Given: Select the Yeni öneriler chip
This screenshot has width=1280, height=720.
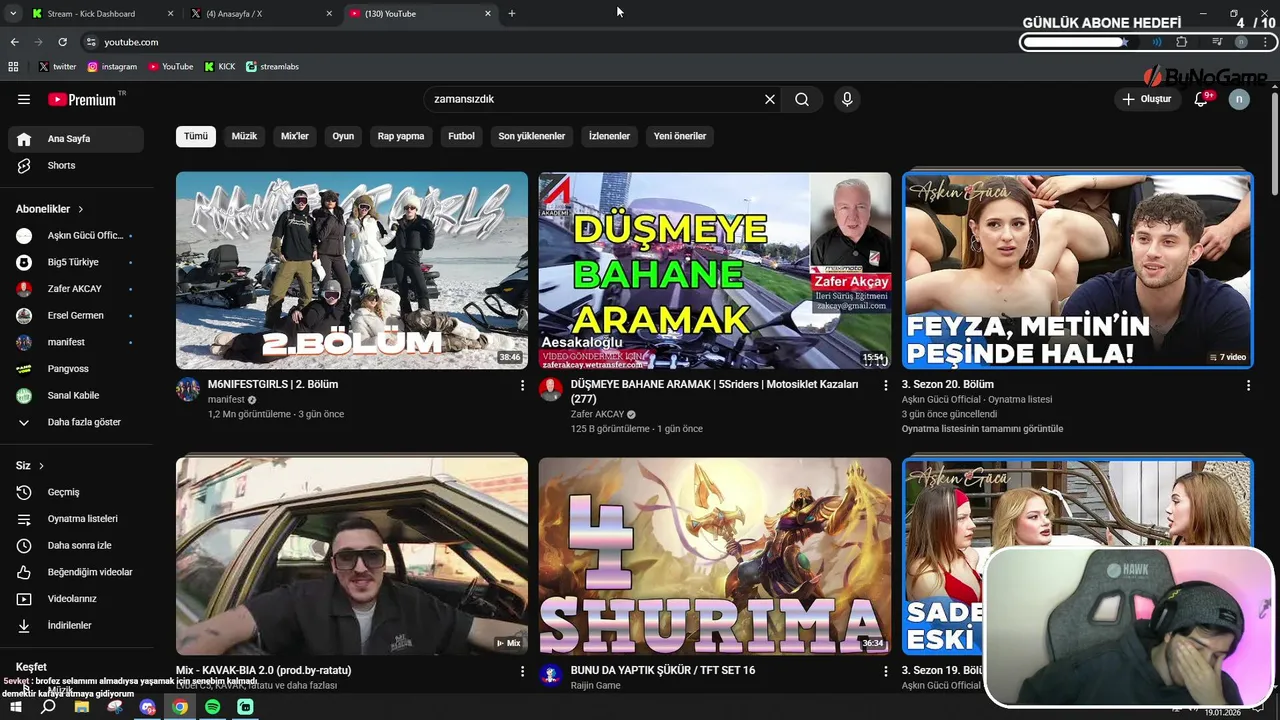Looking at the screenshot, I should 680,136.
